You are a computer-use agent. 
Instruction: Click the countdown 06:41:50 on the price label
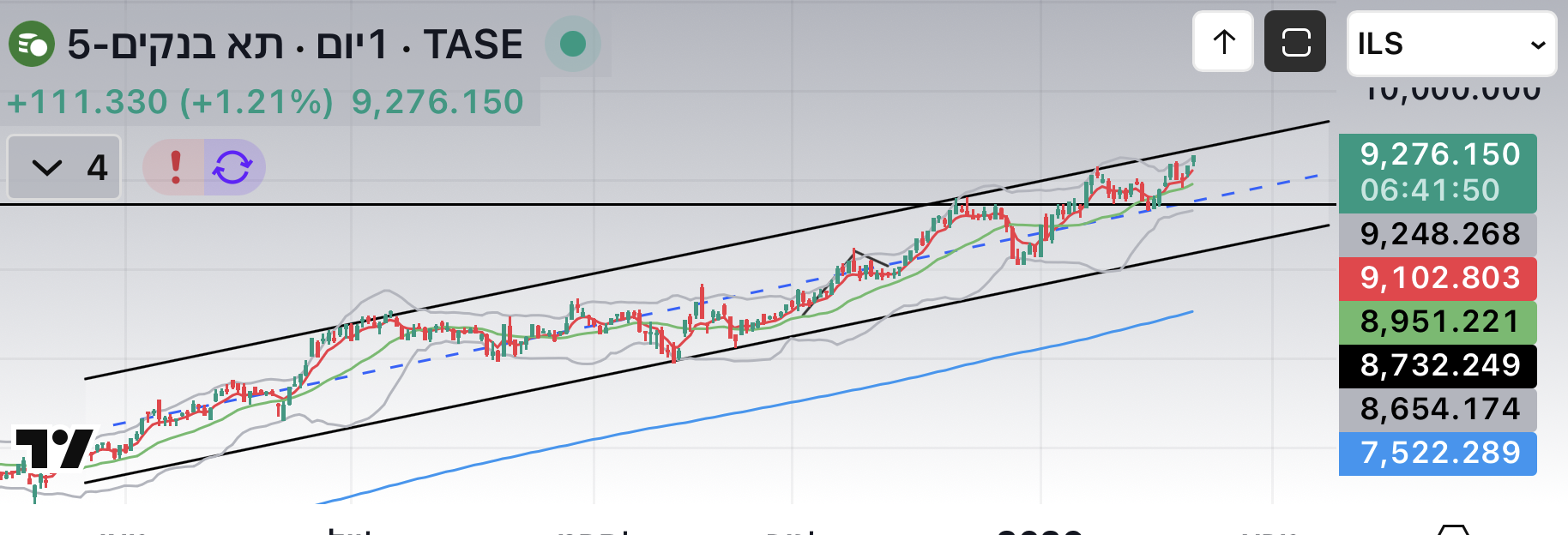point(1430,190)
